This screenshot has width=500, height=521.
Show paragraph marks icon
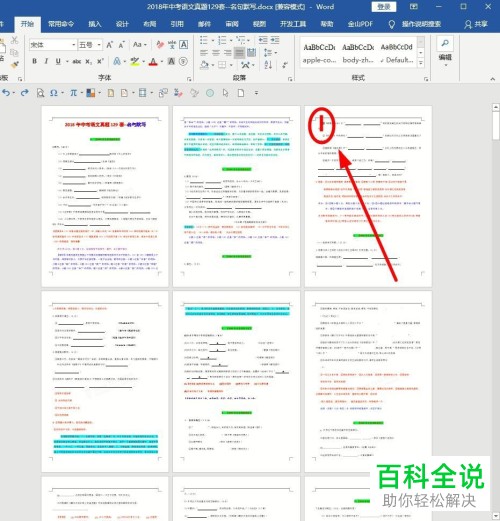click(285, 65)
